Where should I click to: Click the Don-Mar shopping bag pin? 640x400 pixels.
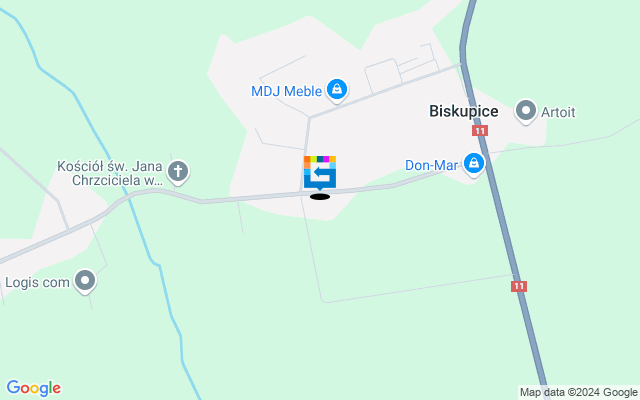click(474, 164)
